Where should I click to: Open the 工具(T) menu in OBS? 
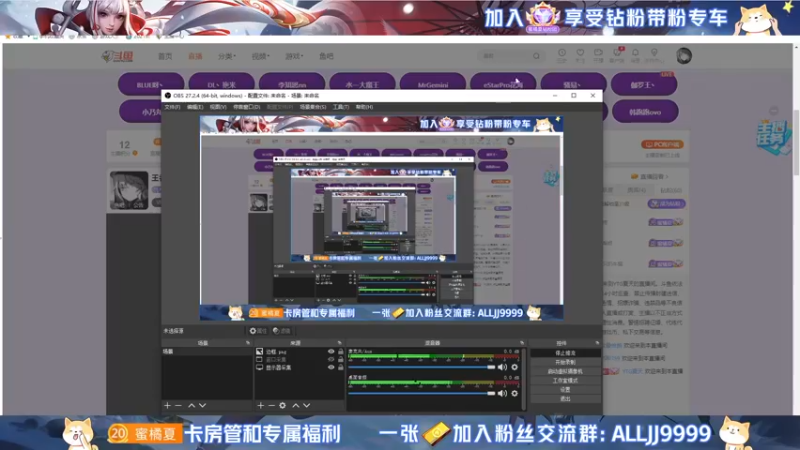341,107
